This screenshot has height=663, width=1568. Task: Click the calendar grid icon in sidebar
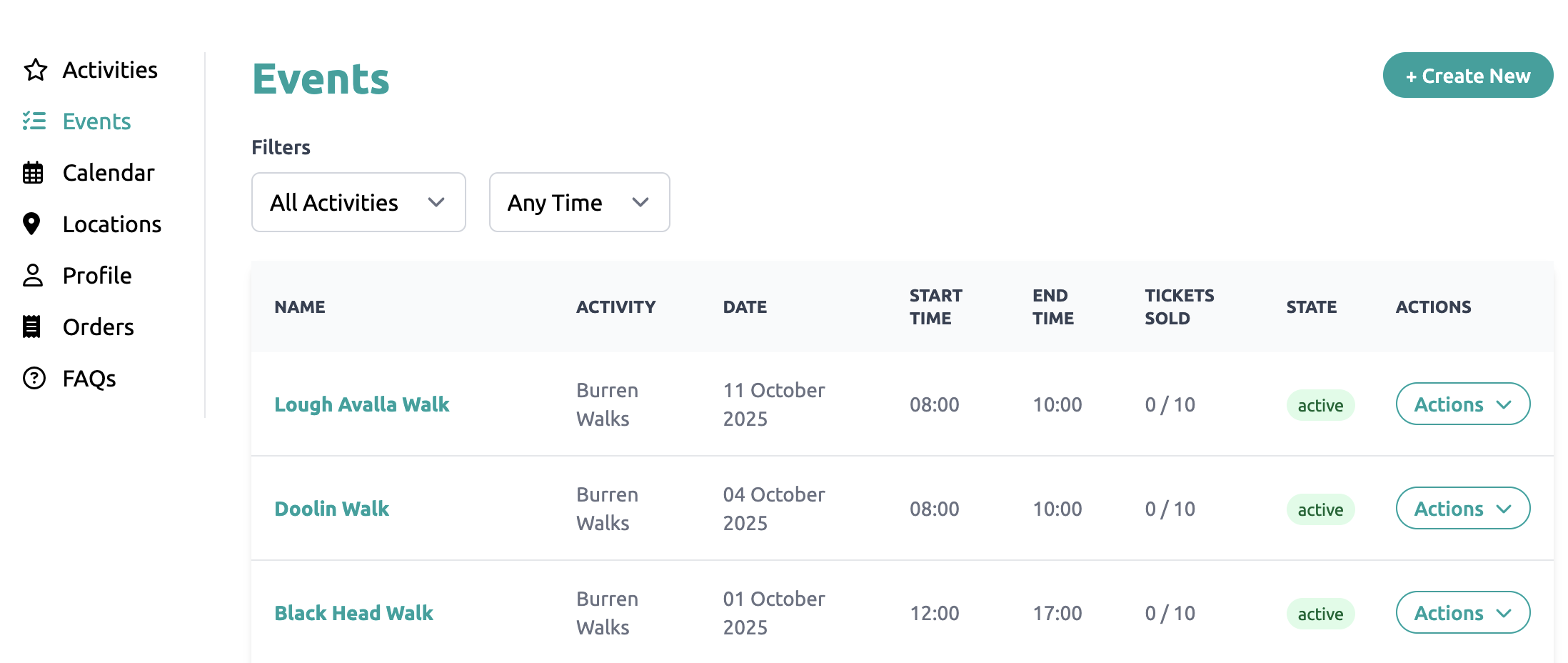pyautogui.click(x=33, y=173)
